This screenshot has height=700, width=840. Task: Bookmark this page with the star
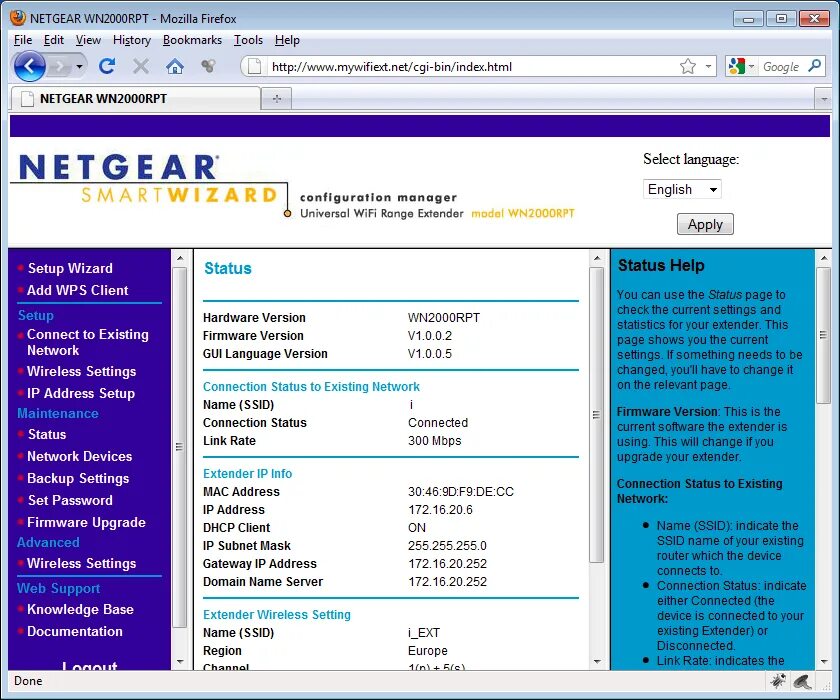[688, 66]
